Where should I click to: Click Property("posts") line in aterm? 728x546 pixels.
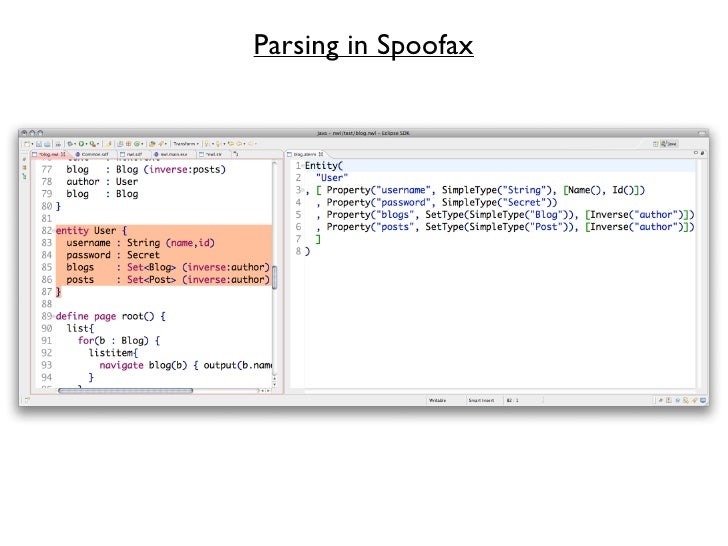pyautogui.click(x=505, y=227)
